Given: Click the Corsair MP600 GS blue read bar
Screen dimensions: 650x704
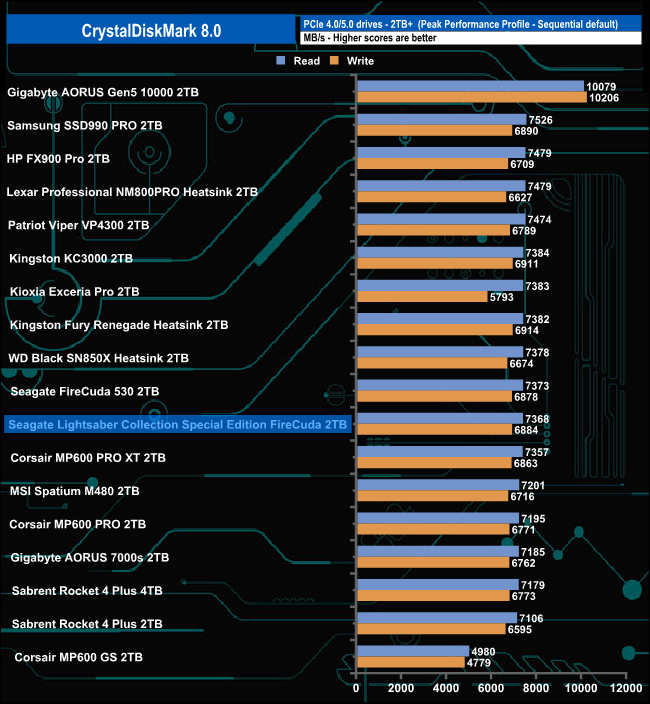Looking at the screenshot, I should pos(413,651).
